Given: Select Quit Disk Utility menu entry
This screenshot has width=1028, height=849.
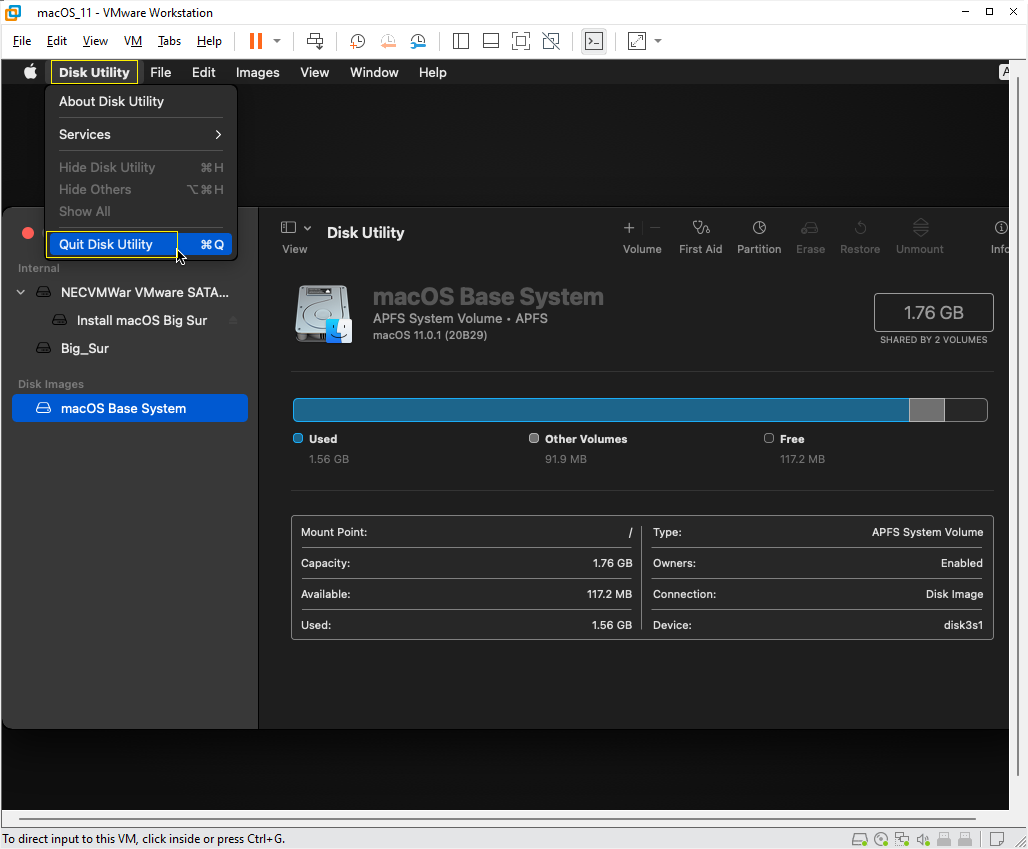Looking at the screenshot, I should [x=141, y=245].
